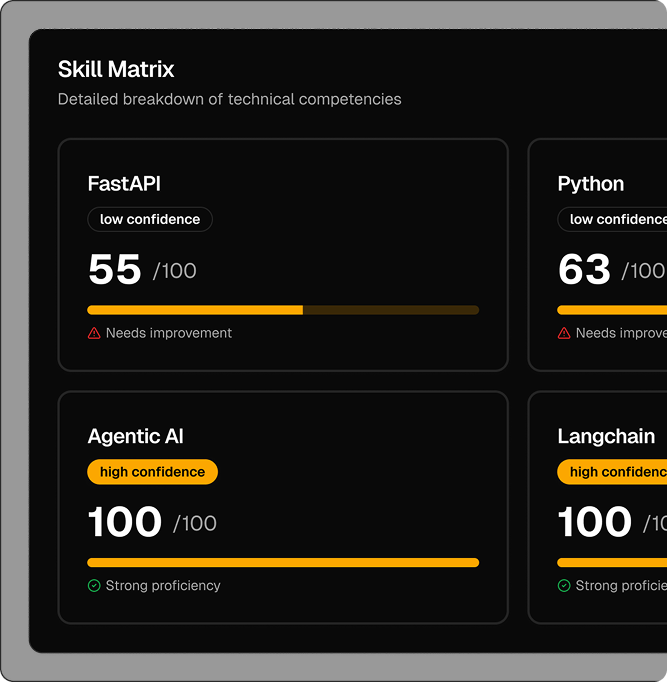Click 'Strong proficiency' text in Agentic AI card
Screen dimensions: 667x682
163,586
